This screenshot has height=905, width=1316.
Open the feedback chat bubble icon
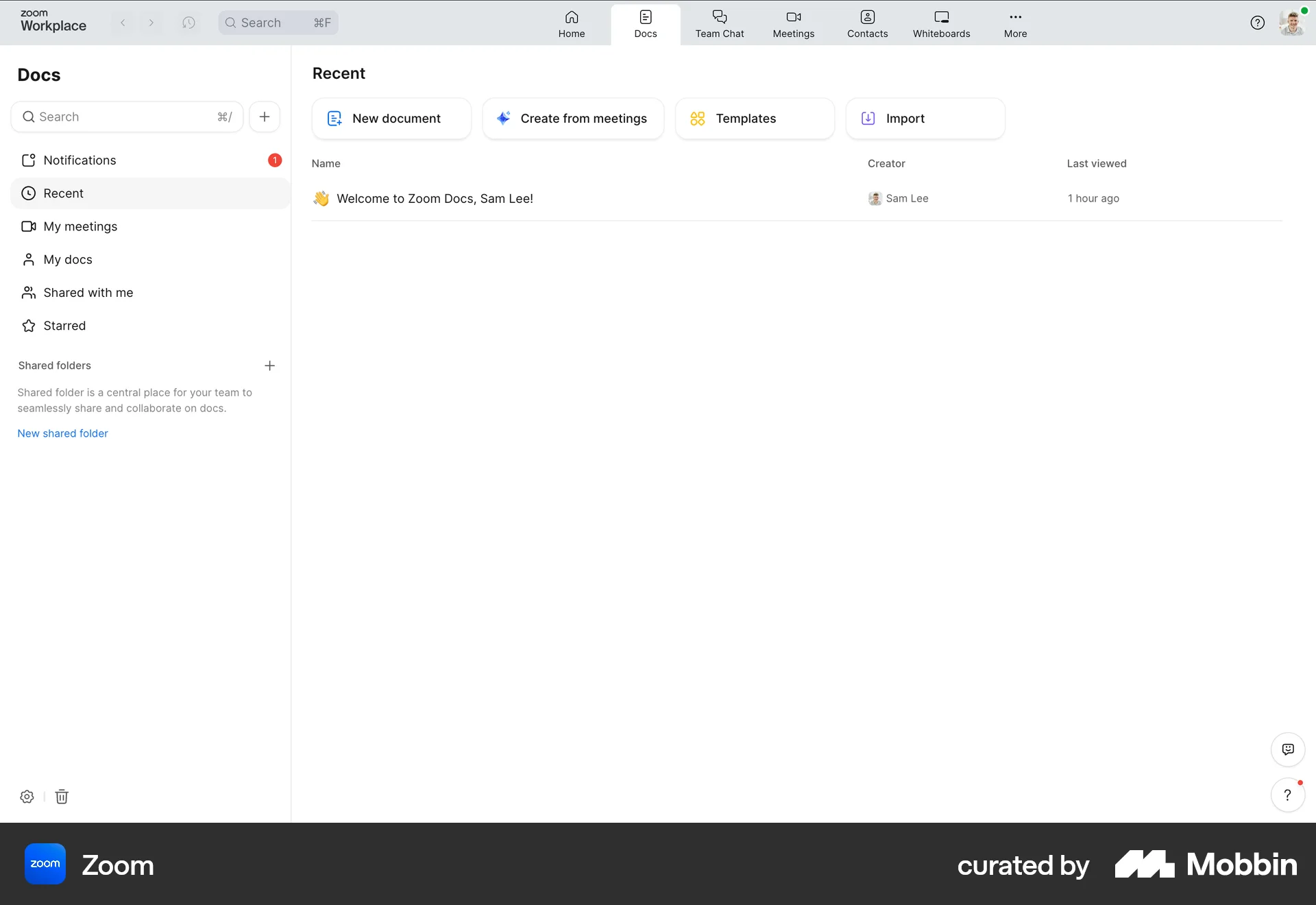(1288, 749)
